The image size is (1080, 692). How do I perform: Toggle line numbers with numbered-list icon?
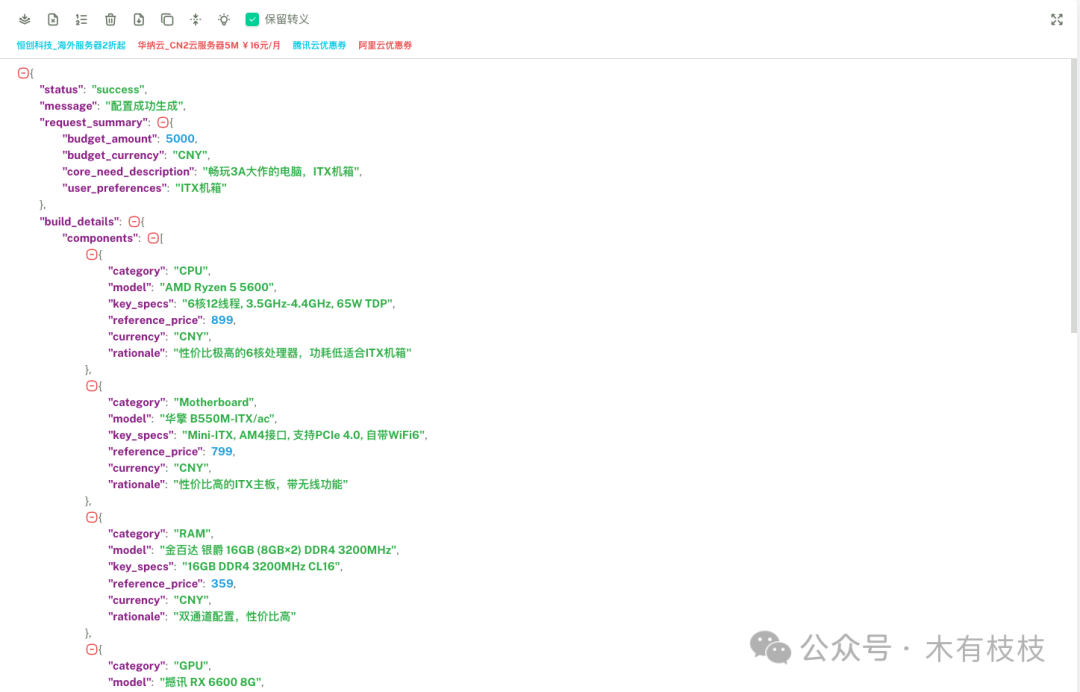tap(81, 19)
